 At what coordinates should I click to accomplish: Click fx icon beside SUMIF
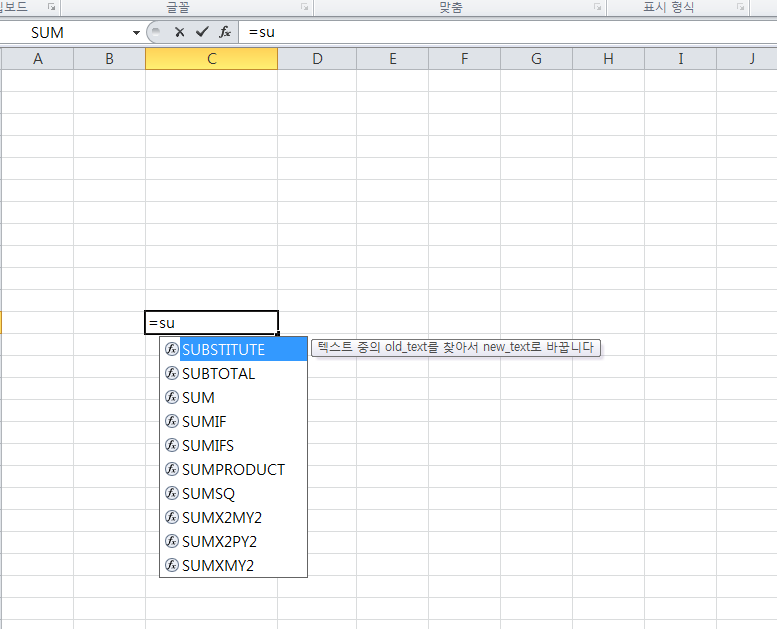point(171,421)
